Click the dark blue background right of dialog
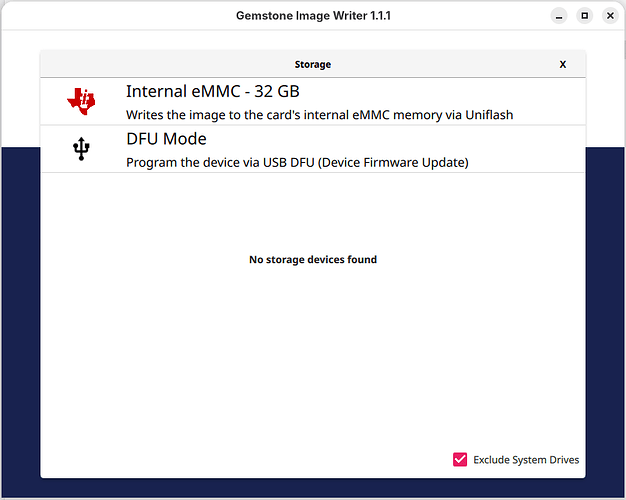 click(604, 319)
